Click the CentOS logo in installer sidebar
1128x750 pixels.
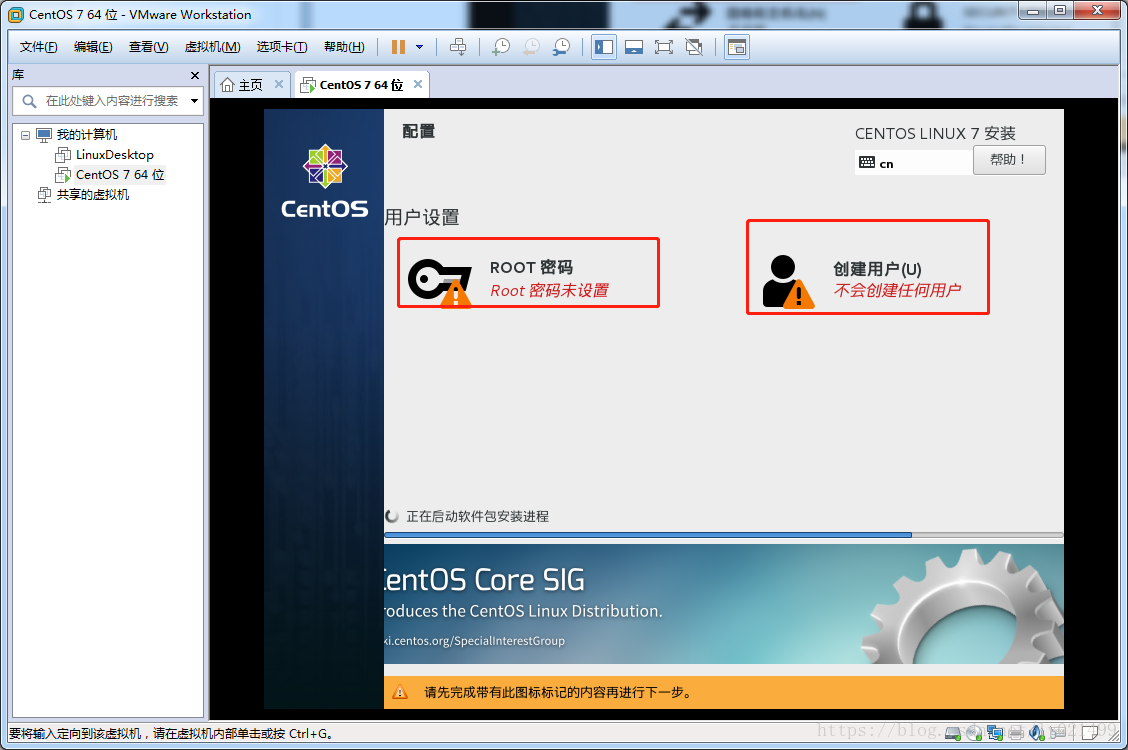pos(325,182)
